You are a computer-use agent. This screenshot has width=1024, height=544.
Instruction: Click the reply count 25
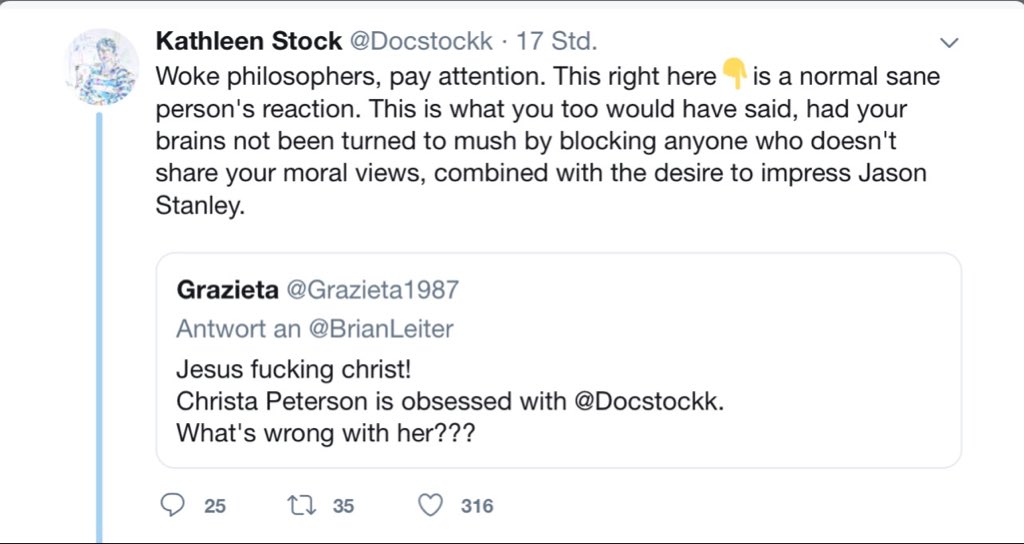click(215, 506)
